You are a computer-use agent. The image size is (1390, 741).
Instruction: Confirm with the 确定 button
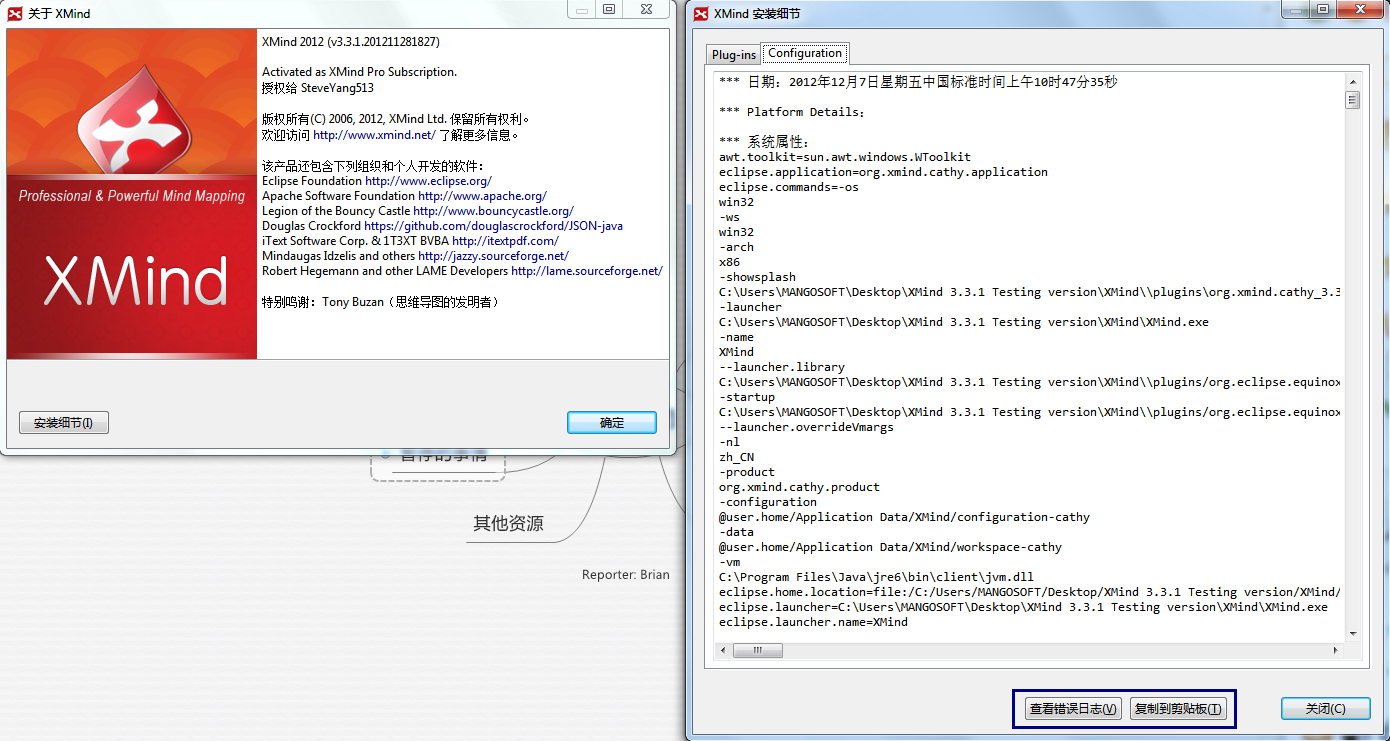612,423
